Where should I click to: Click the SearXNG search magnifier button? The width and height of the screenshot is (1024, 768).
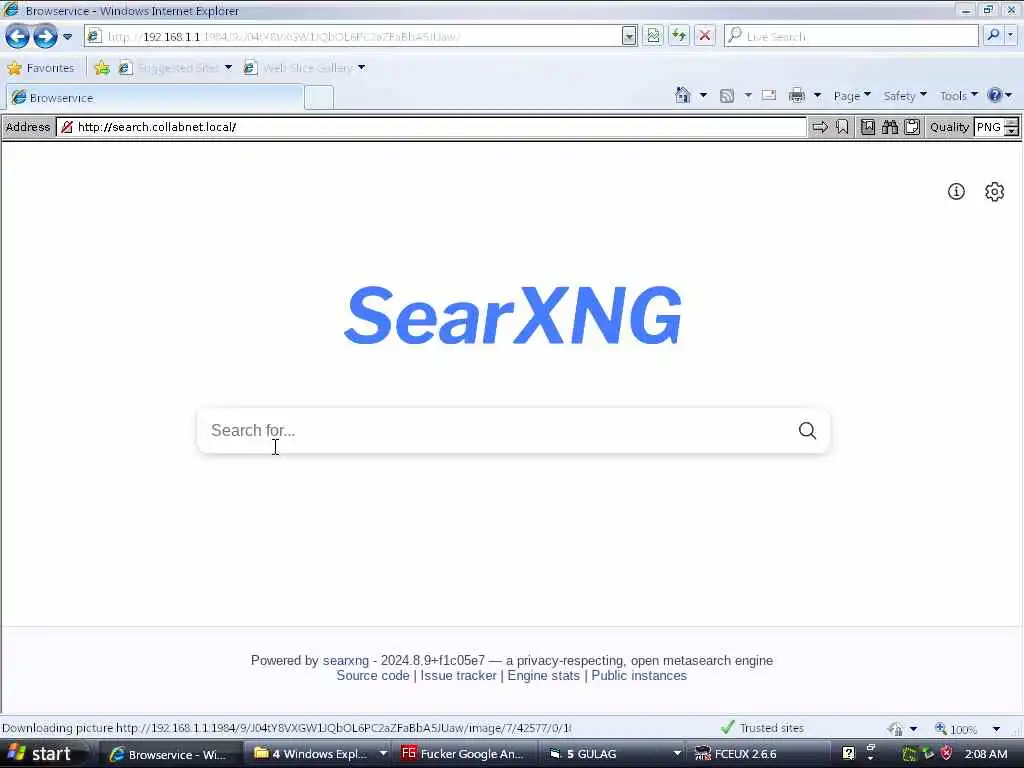807,430
